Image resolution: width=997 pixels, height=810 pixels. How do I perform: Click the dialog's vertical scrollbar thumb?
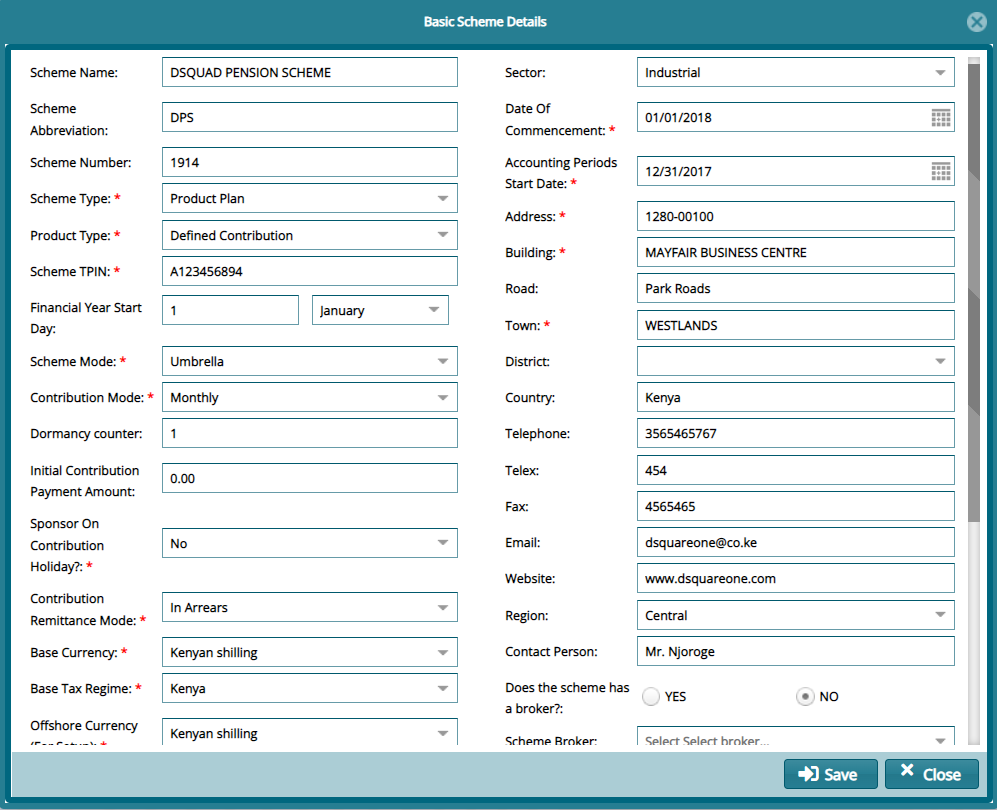click(973, 292)
